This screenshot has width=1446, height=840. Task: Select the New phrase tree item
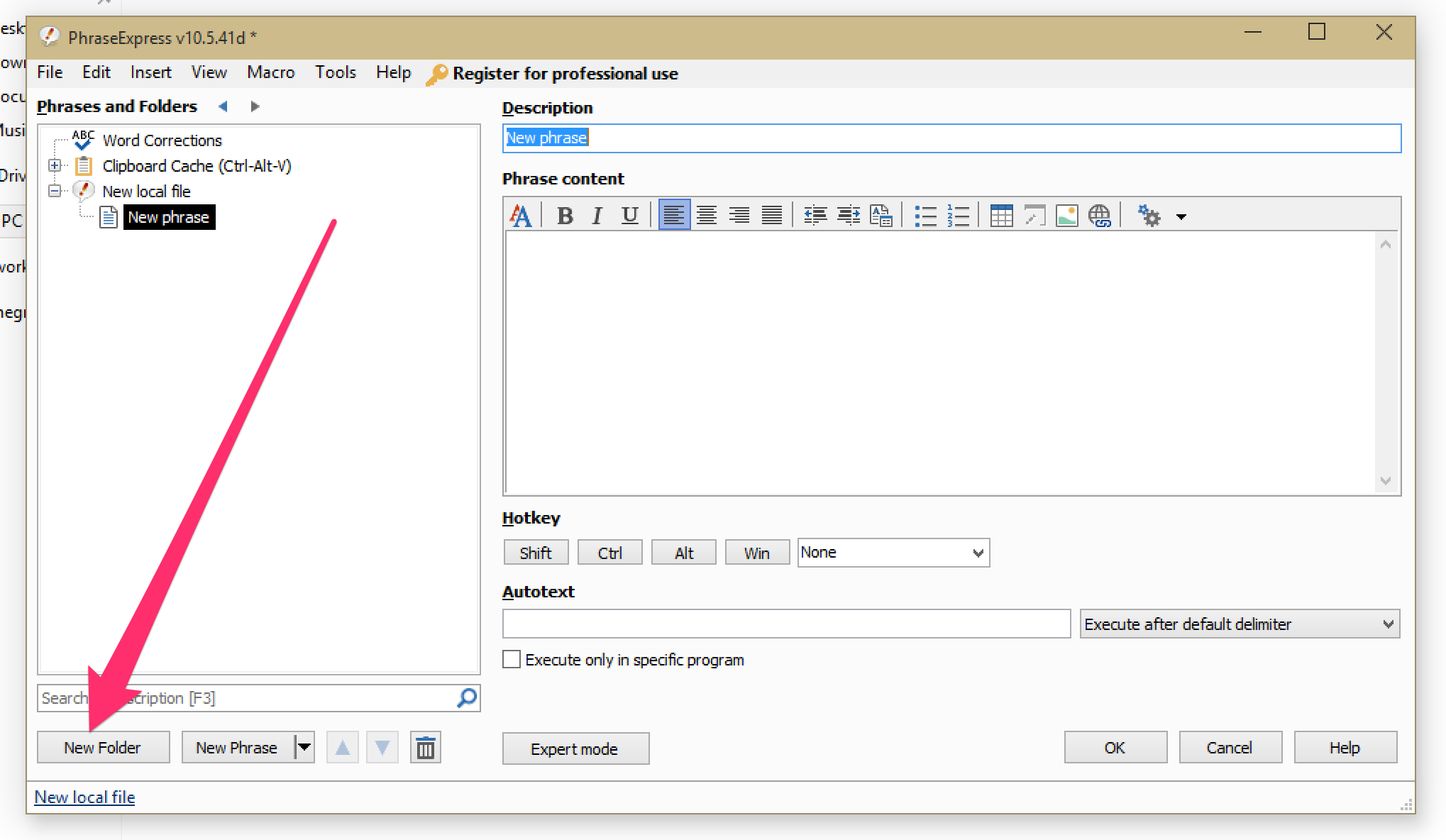coord(169,217)
